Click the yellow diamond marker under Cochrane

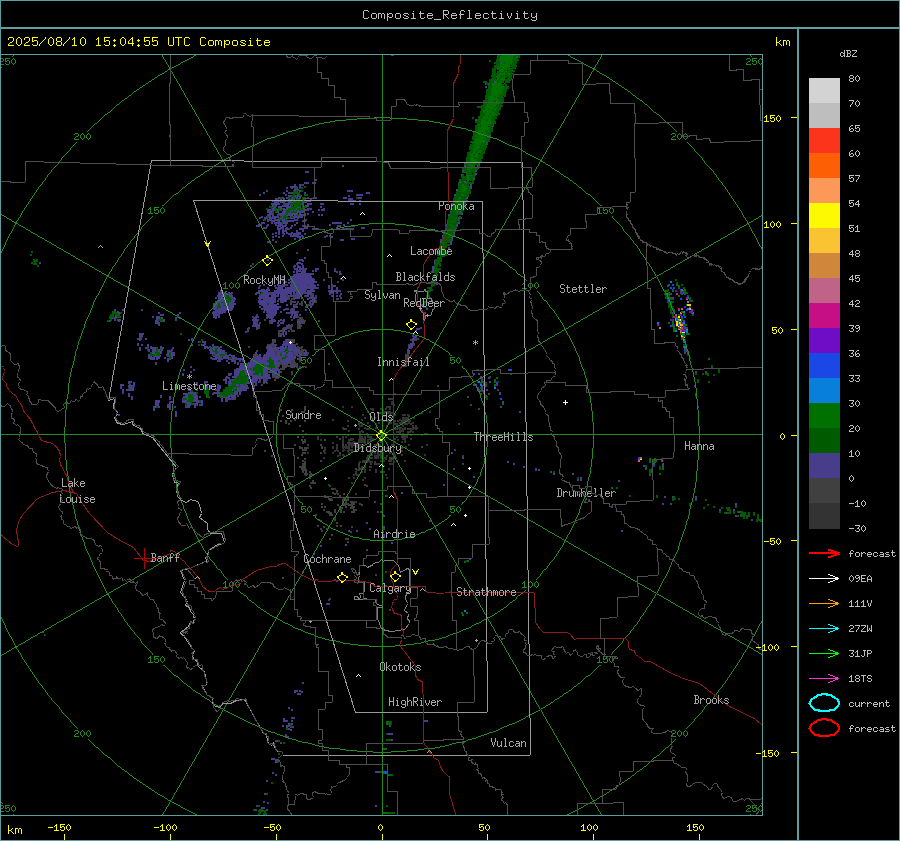pos(342,577)
